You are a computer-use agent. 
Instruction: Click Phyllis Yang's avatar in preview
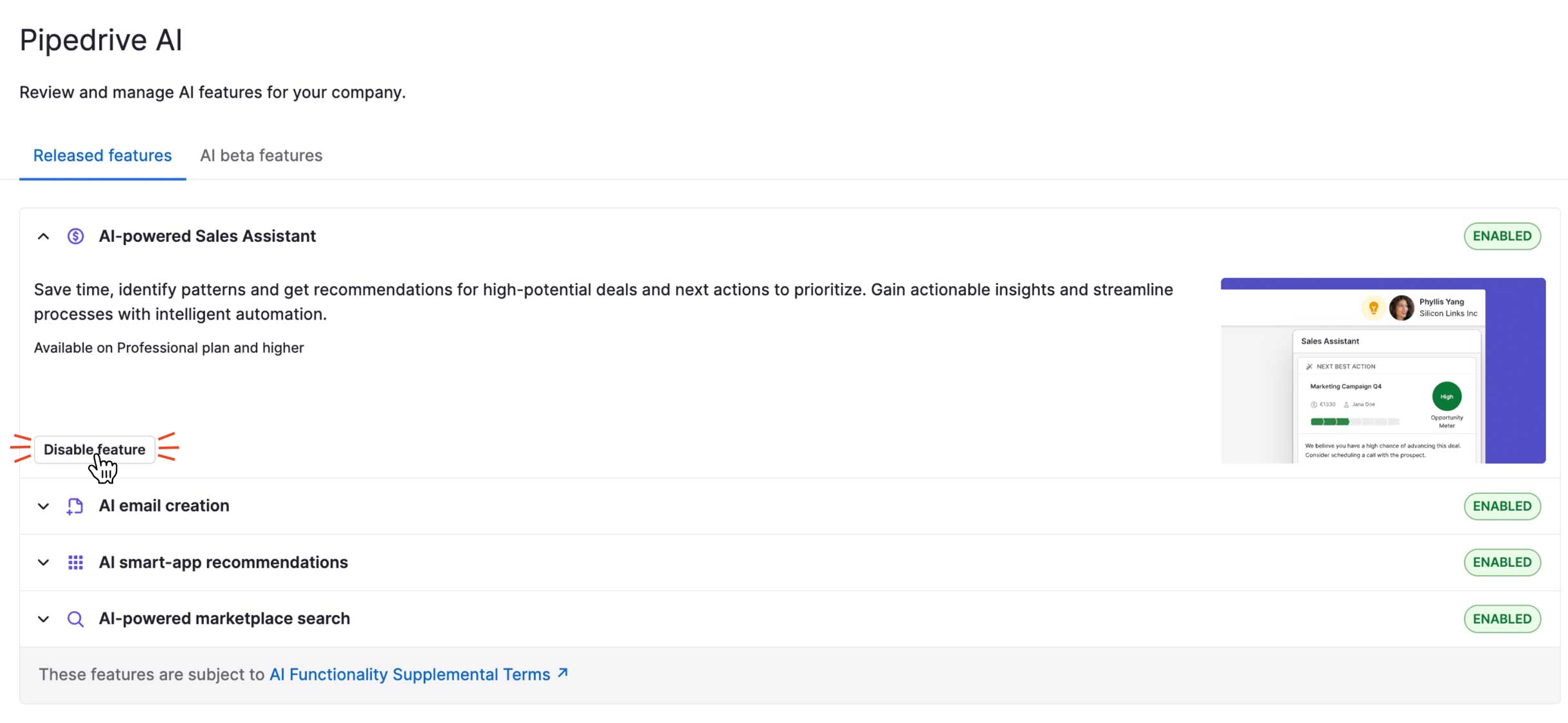point(1401,307)
